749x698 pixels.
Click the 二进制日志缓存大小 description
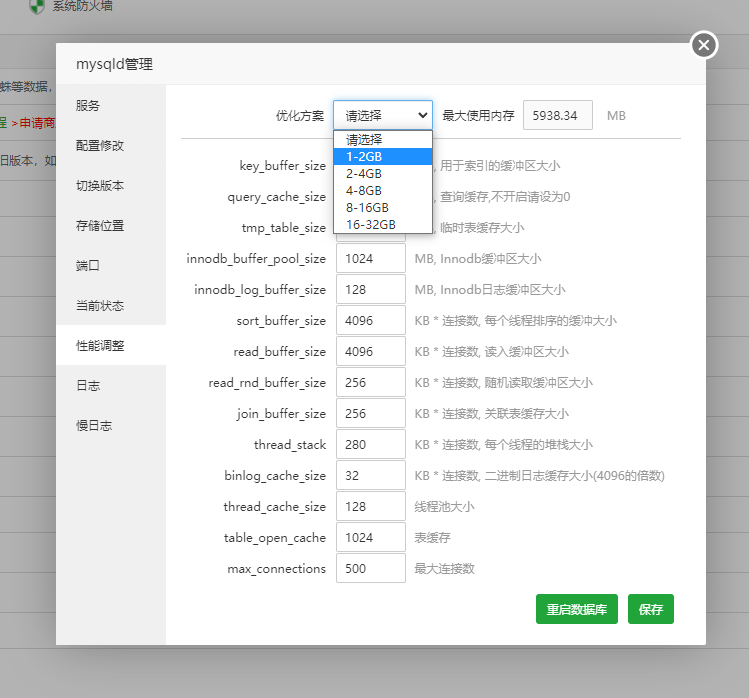tap(538, 476)
